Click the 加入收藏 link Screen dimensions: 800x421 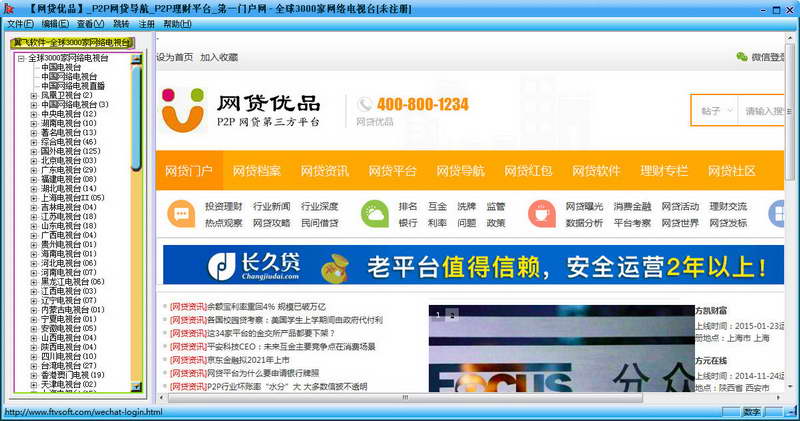[x=219, y=57]
